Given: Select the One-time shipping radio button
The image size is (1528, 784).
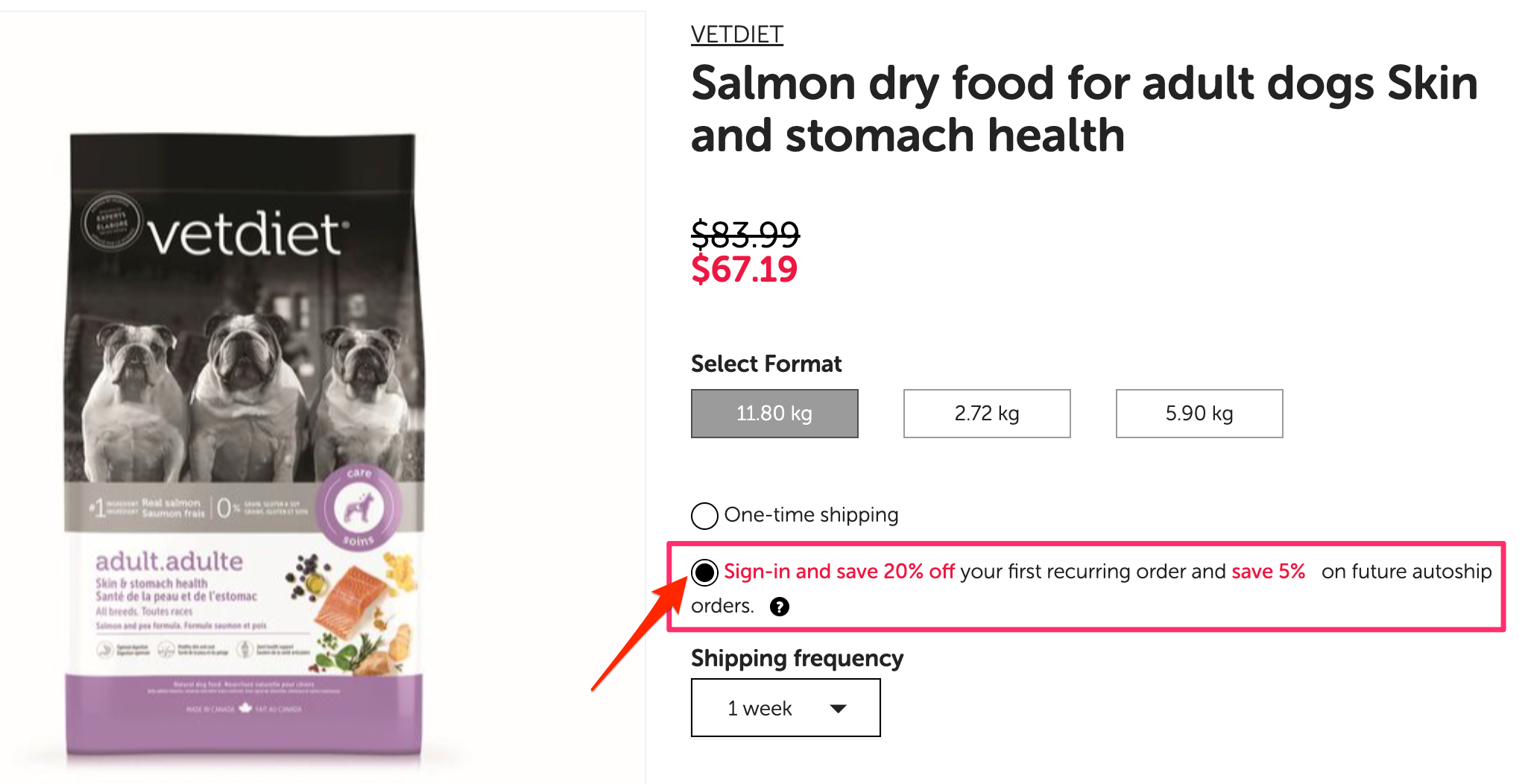Looking at the screenshot, I should click(704, 516).
